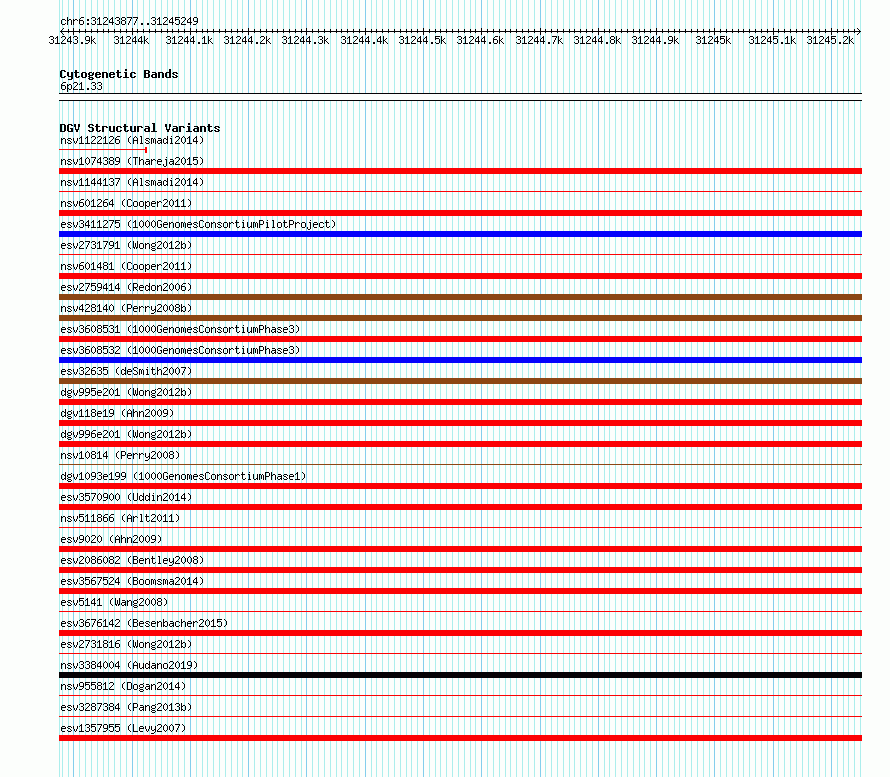Open the esv2731816 (Wong2012b) variant

click(x=126, y=644)
